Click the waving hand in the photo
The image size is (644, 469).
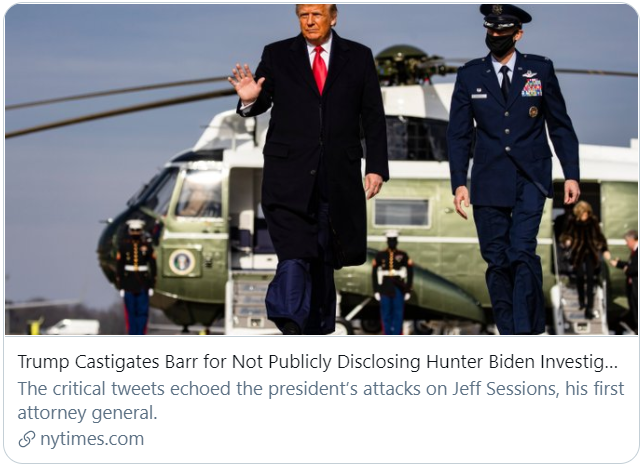[246, 84]
